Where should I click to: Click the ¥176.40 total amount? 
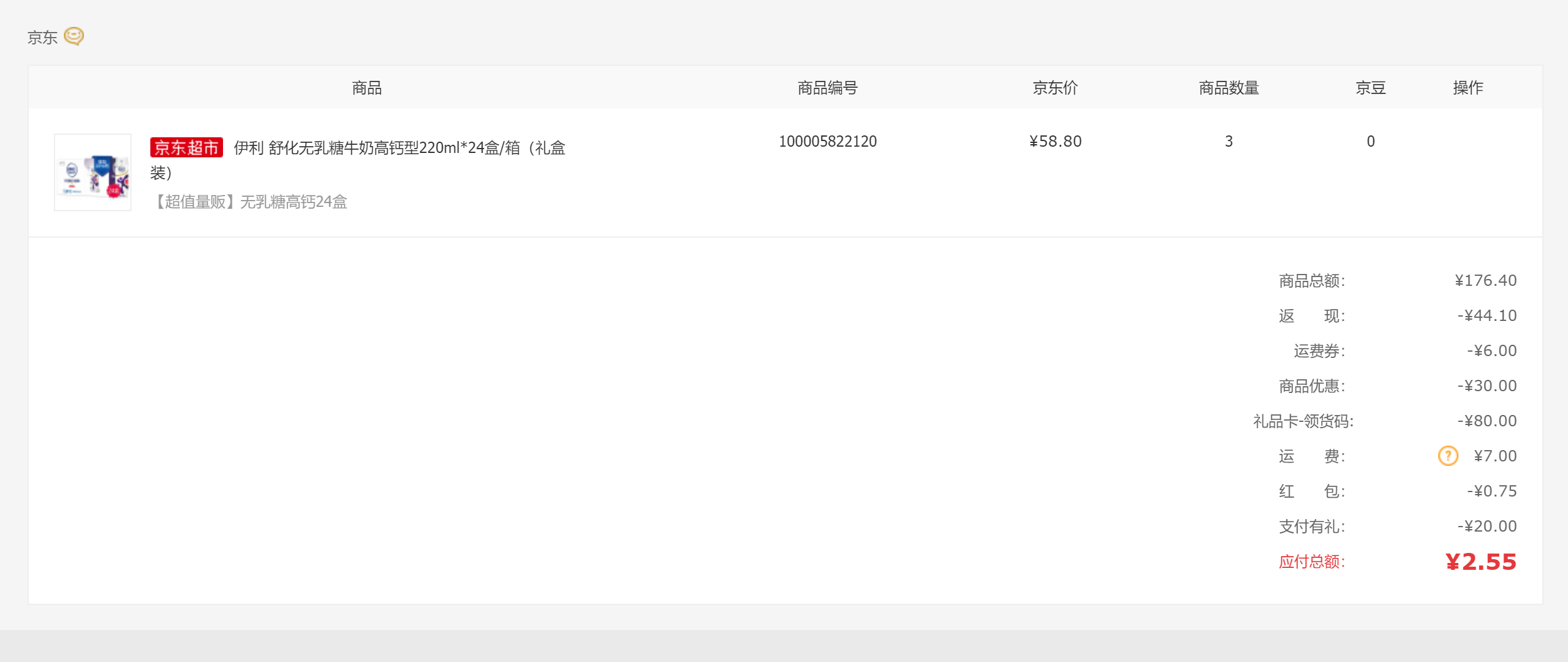(x=1485, y=280)
